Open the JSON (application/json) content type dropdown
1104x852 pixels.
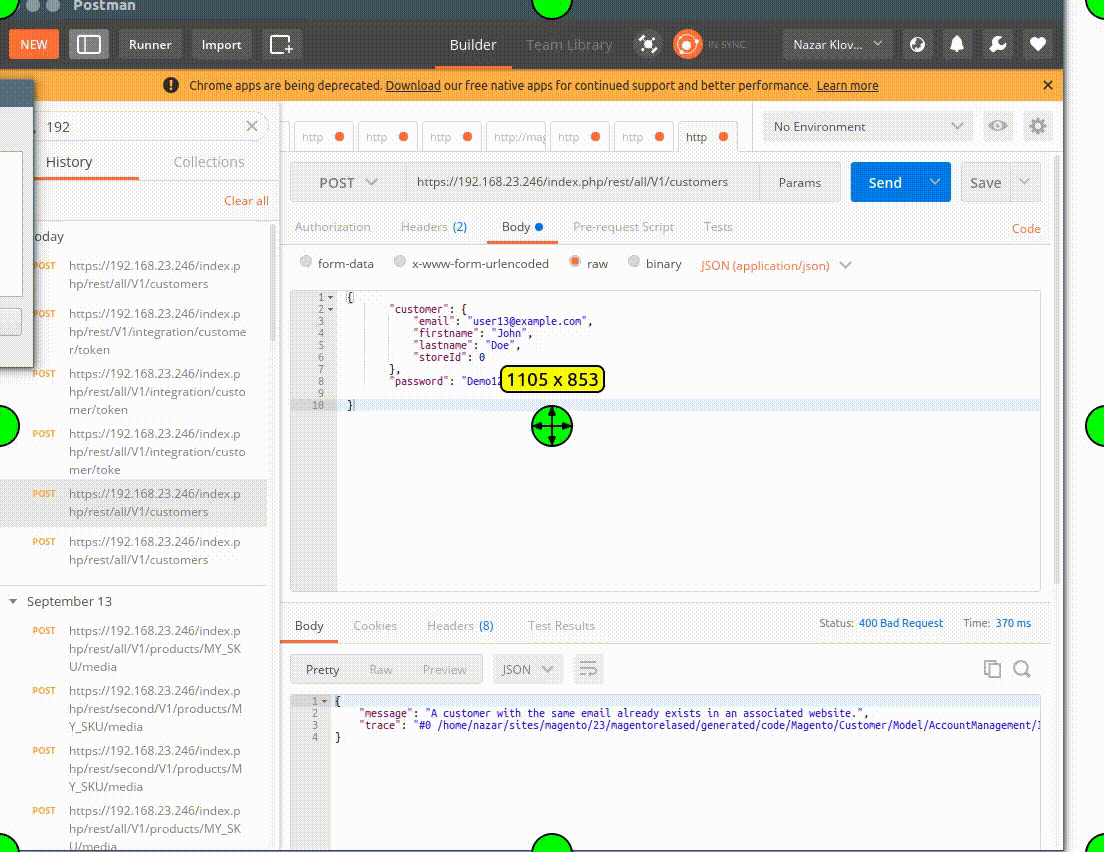coord(776,264)
